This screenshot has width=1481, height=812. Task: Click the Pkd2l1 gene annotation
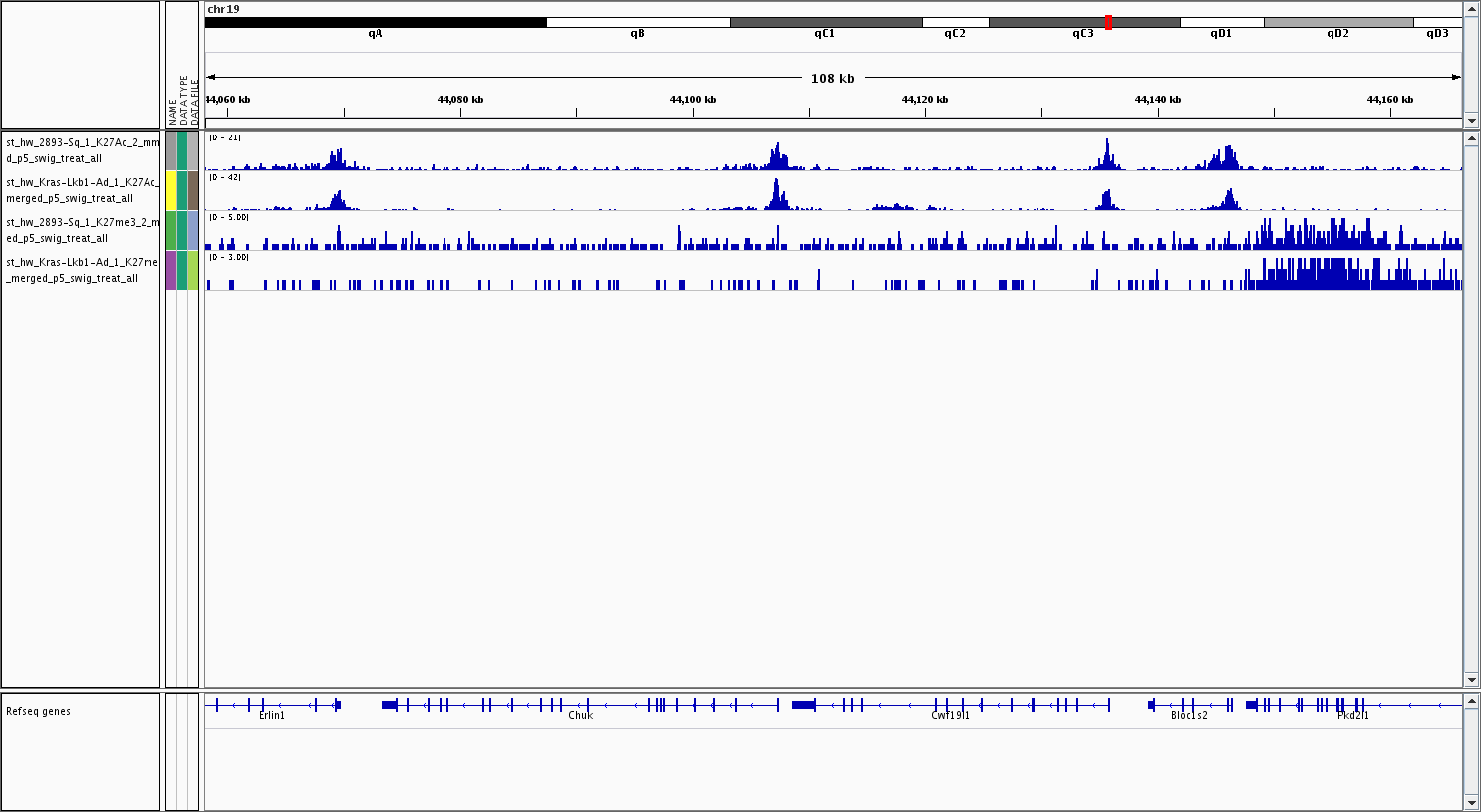pyautogui.click(x=1352, y=715)
